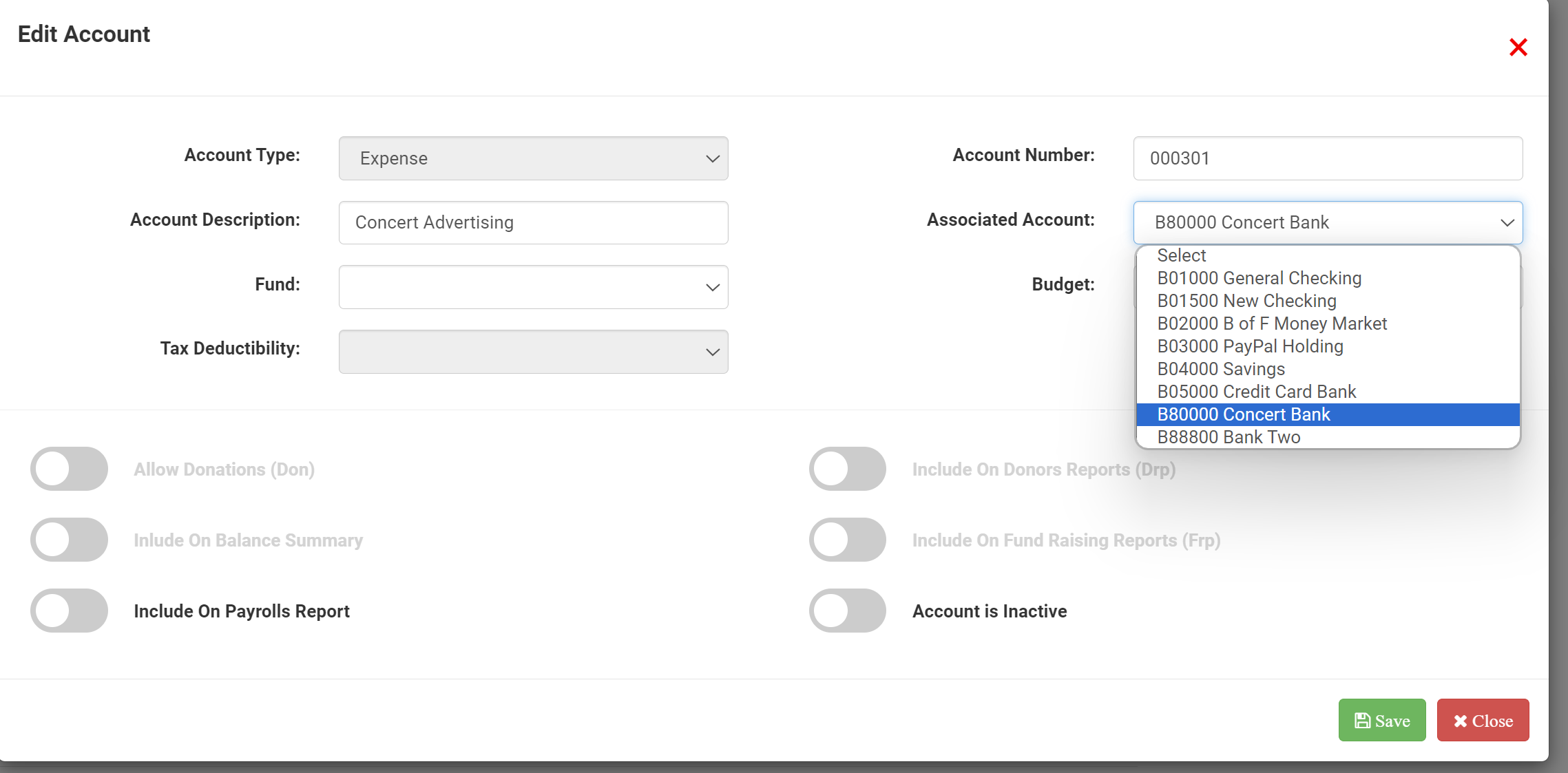
Task: Click the Account Description text field
Action: tap(533, 222)
